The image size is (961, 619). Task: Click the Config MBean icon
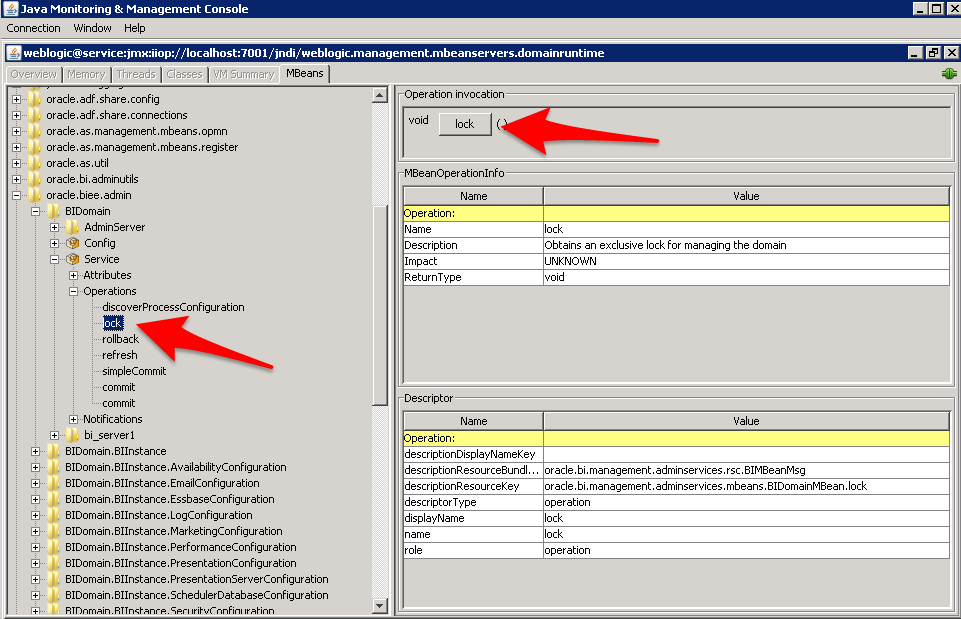point(72,243)
